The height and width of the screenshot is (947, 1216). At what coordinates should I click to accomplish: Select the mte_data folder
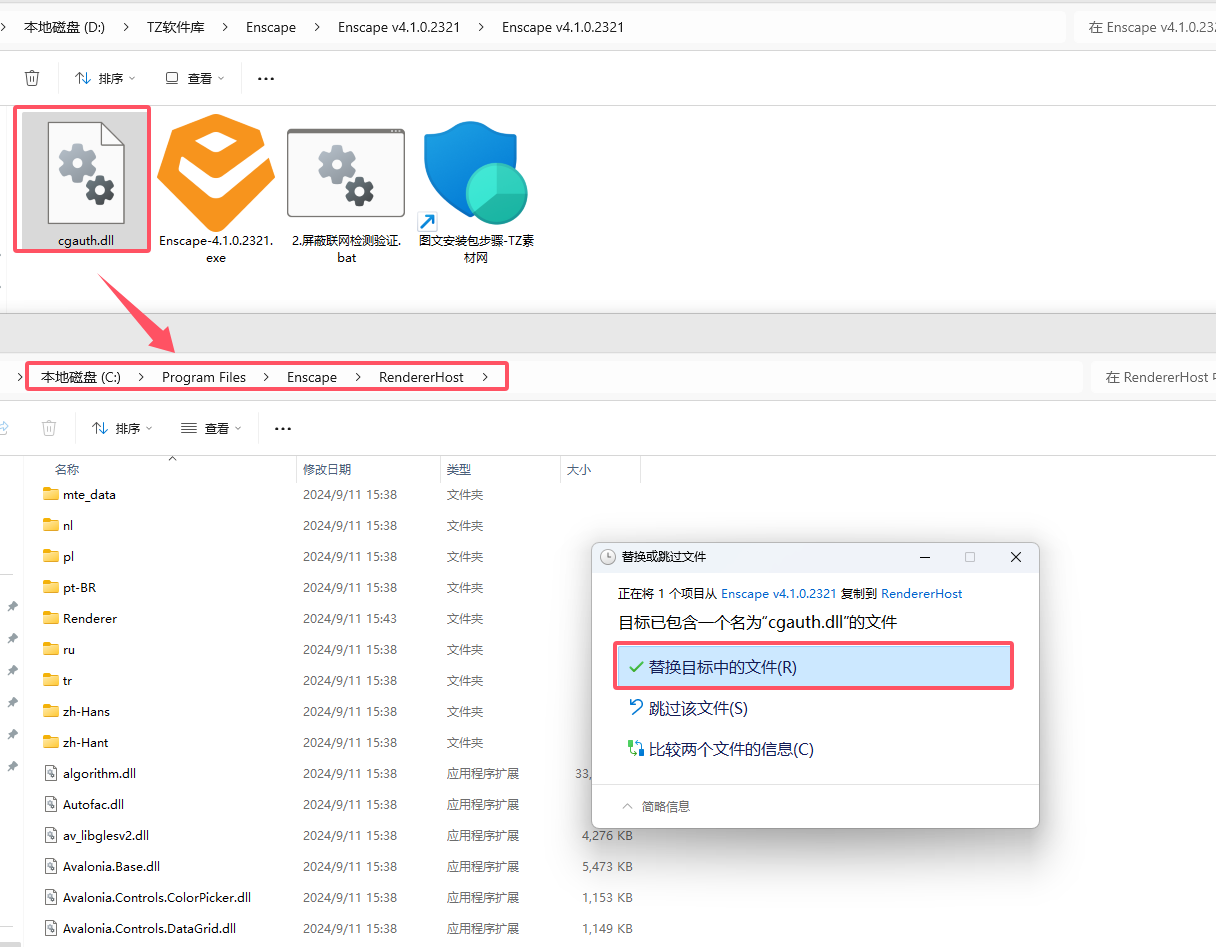(52, 494)
